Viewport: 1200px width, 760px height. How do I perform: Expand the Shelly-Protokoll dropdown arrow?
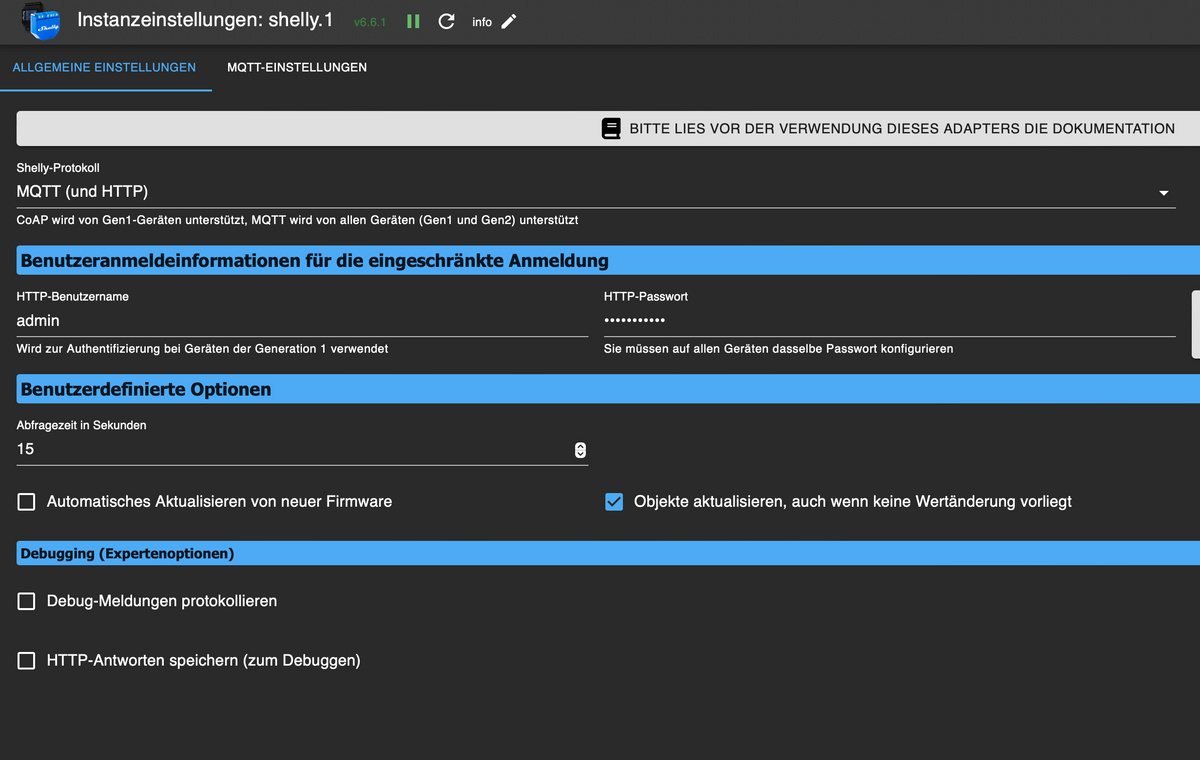tap(1164, 193)
